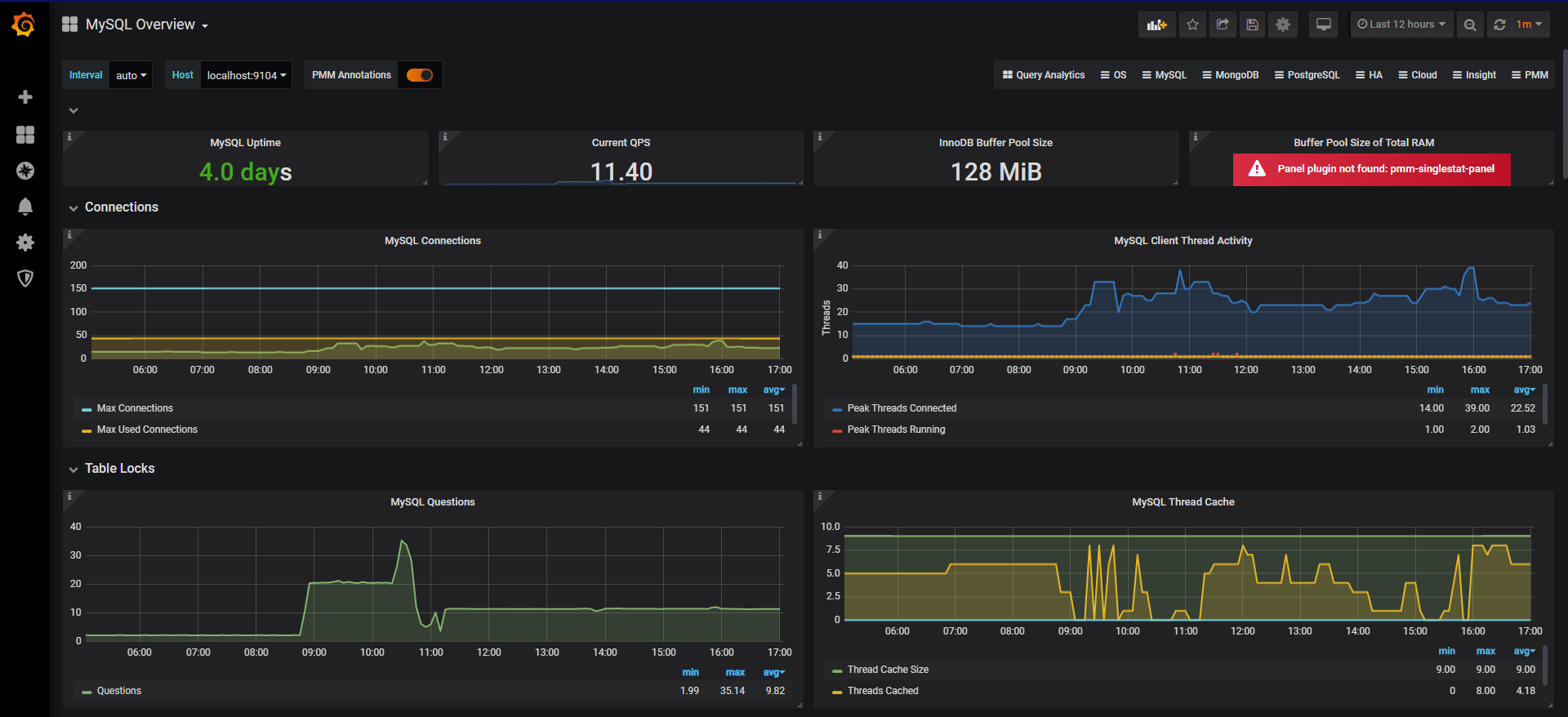Toggle Peak Threads Connected series
Screen dimensions: 1568x717
pyautogui.click(x=902, y=408)
